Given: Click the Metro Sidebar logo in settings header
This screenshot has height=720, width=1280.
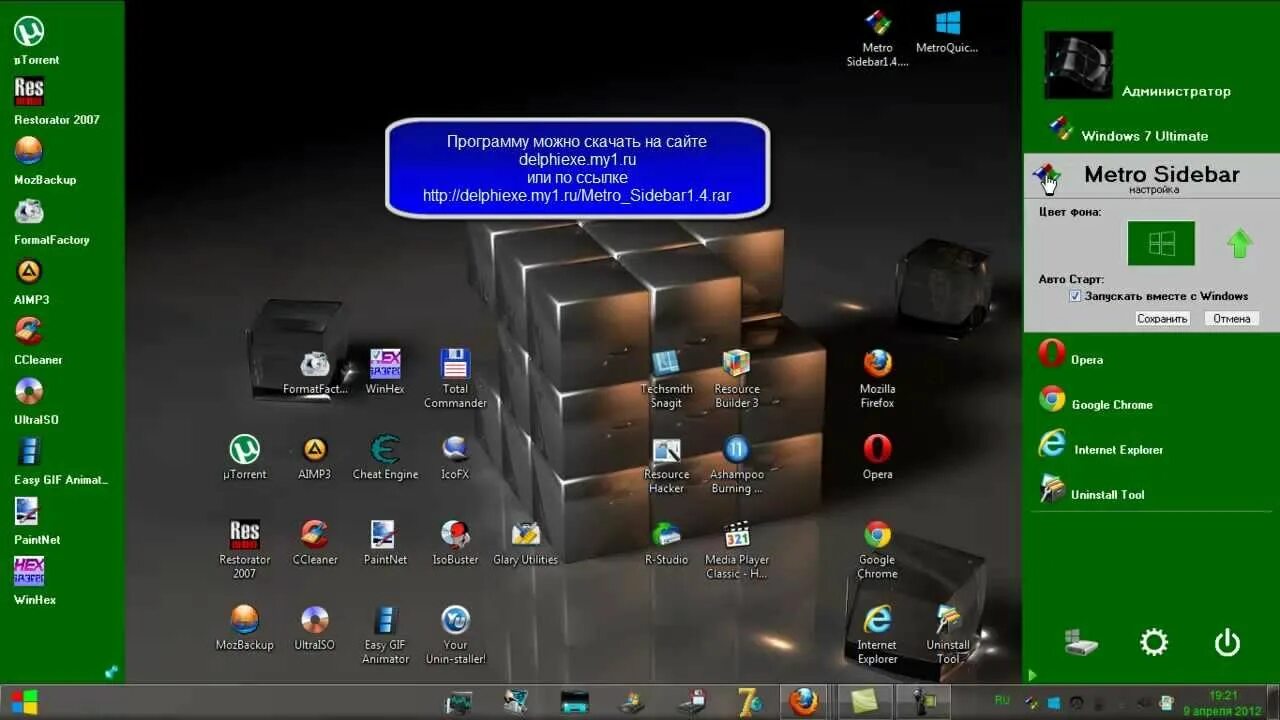Looking at the screenshot, I should click(x=1047, y=178).
